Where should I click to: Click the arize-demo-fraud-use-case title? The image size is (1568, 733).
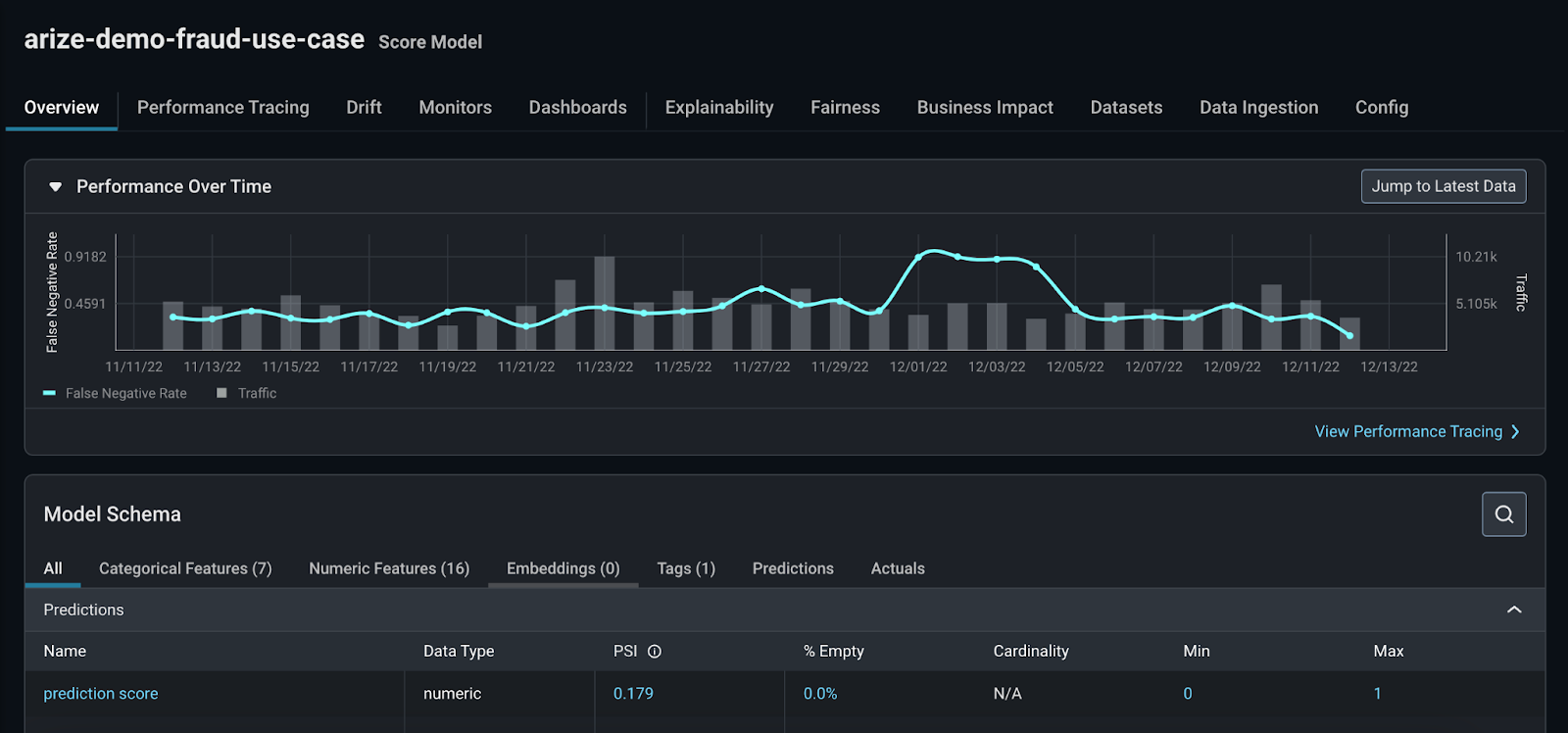(x=194, y=39)
